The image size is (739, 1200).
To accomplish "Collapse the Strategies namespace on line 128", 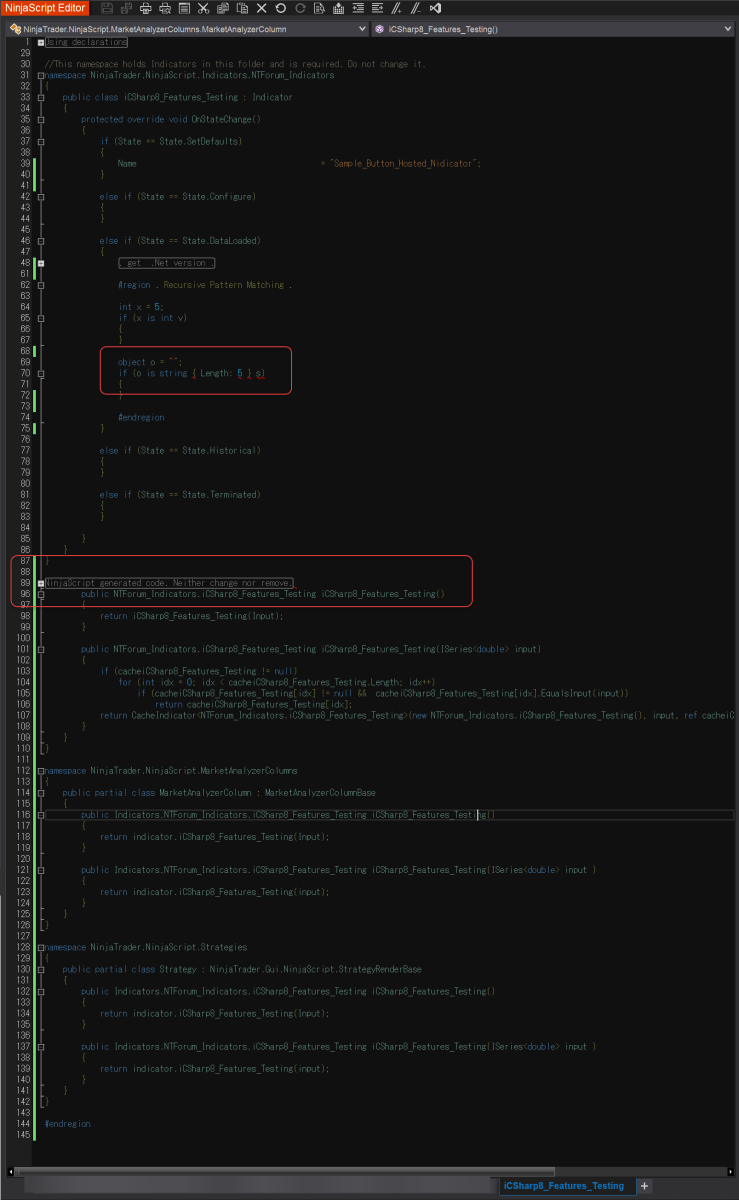I will point(41,947).
